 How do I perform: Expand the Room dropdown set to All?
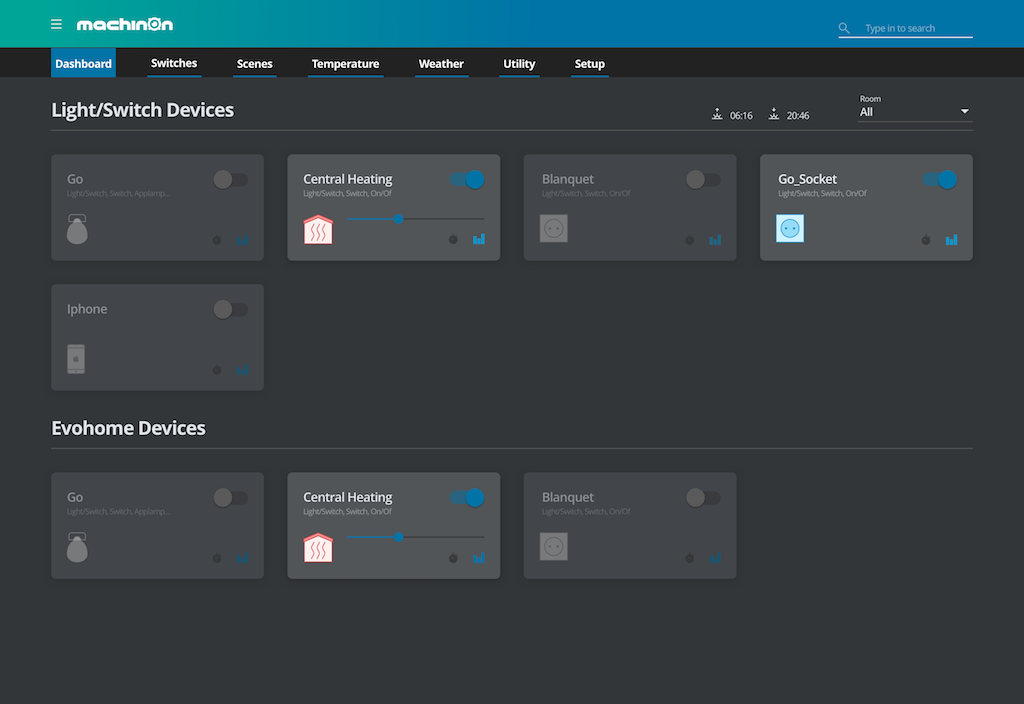[x=915, y=112]
